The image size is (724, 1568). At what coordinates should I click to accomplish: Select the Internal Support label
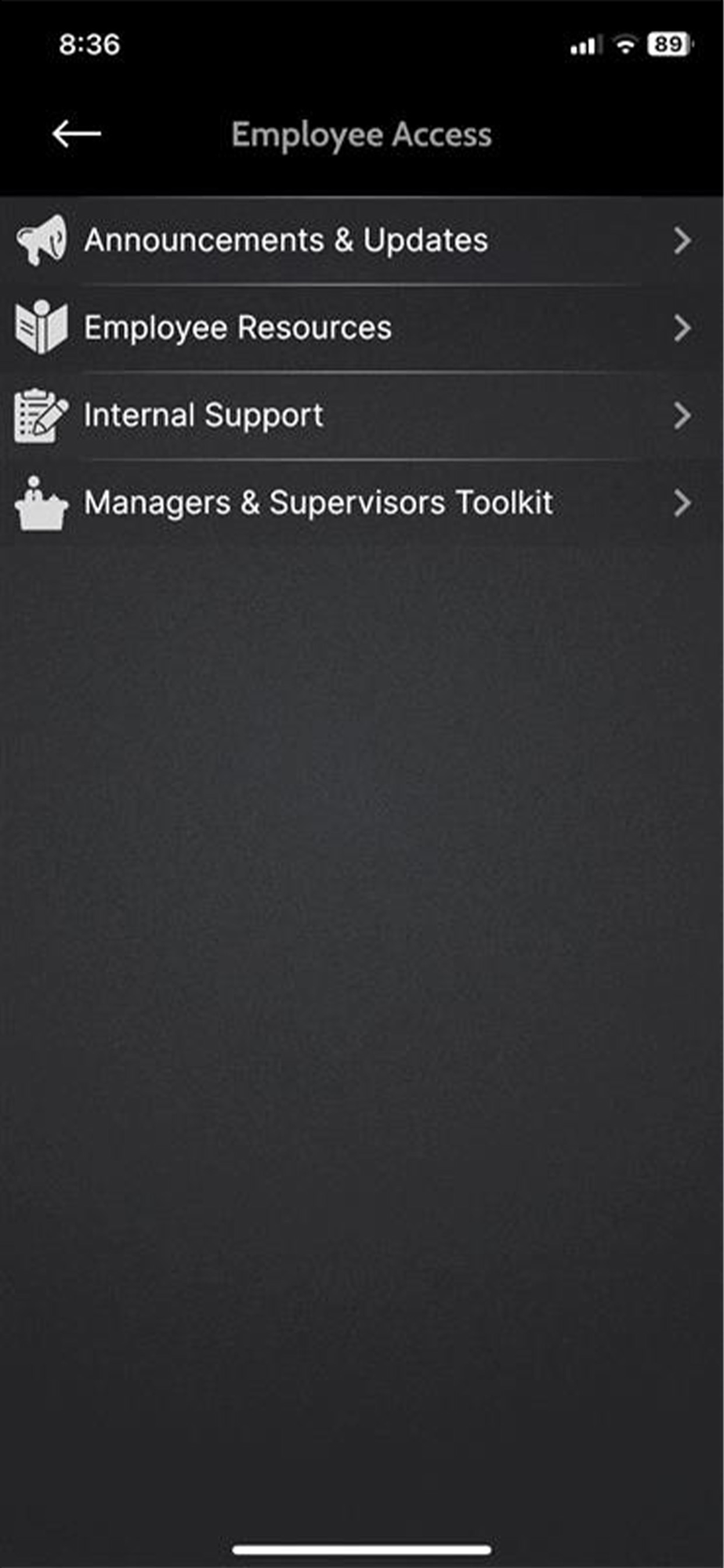pos(204,416)
